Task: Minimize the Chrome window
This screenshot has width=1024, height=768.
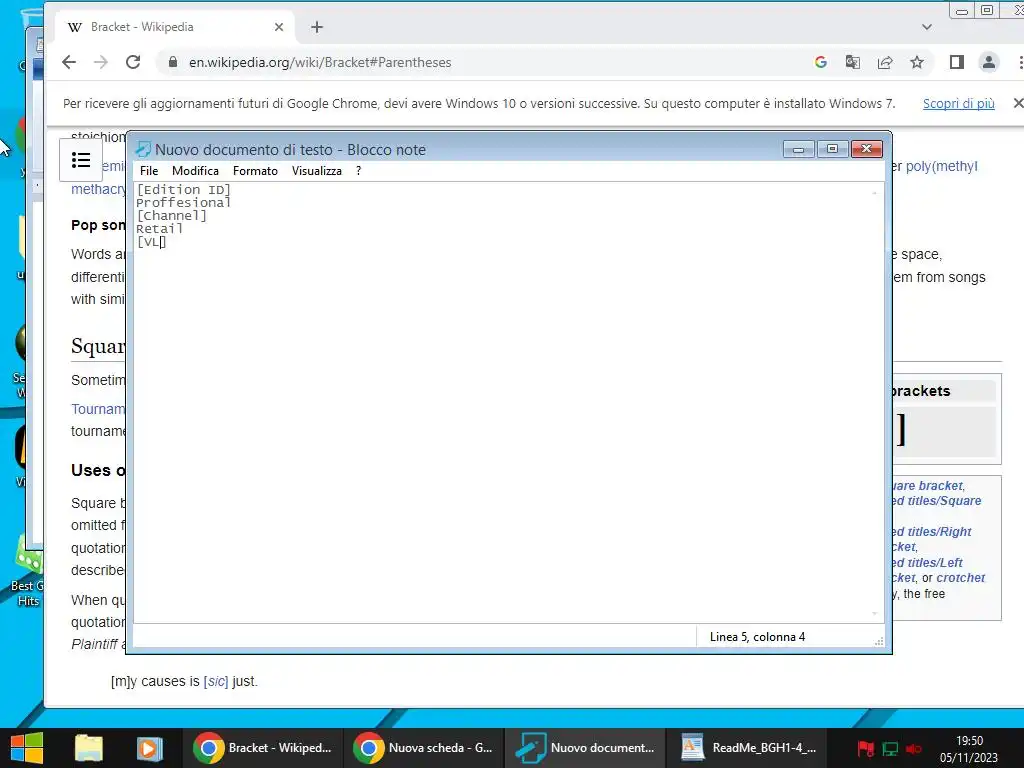Action: pos(961,10)
